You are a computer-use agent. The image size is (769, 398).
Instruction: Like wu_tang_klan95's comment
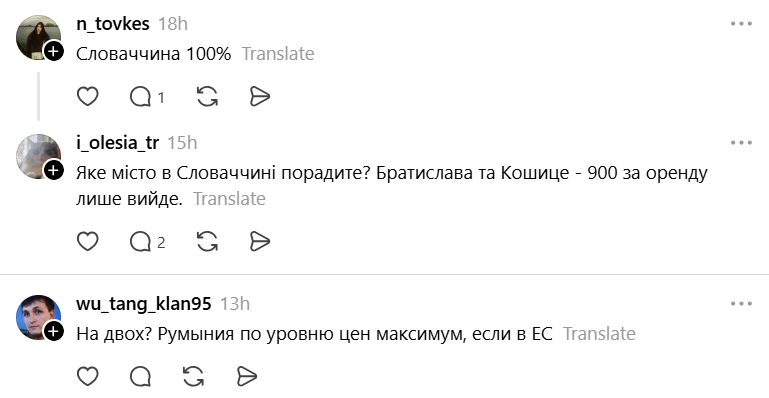[88, 376]
